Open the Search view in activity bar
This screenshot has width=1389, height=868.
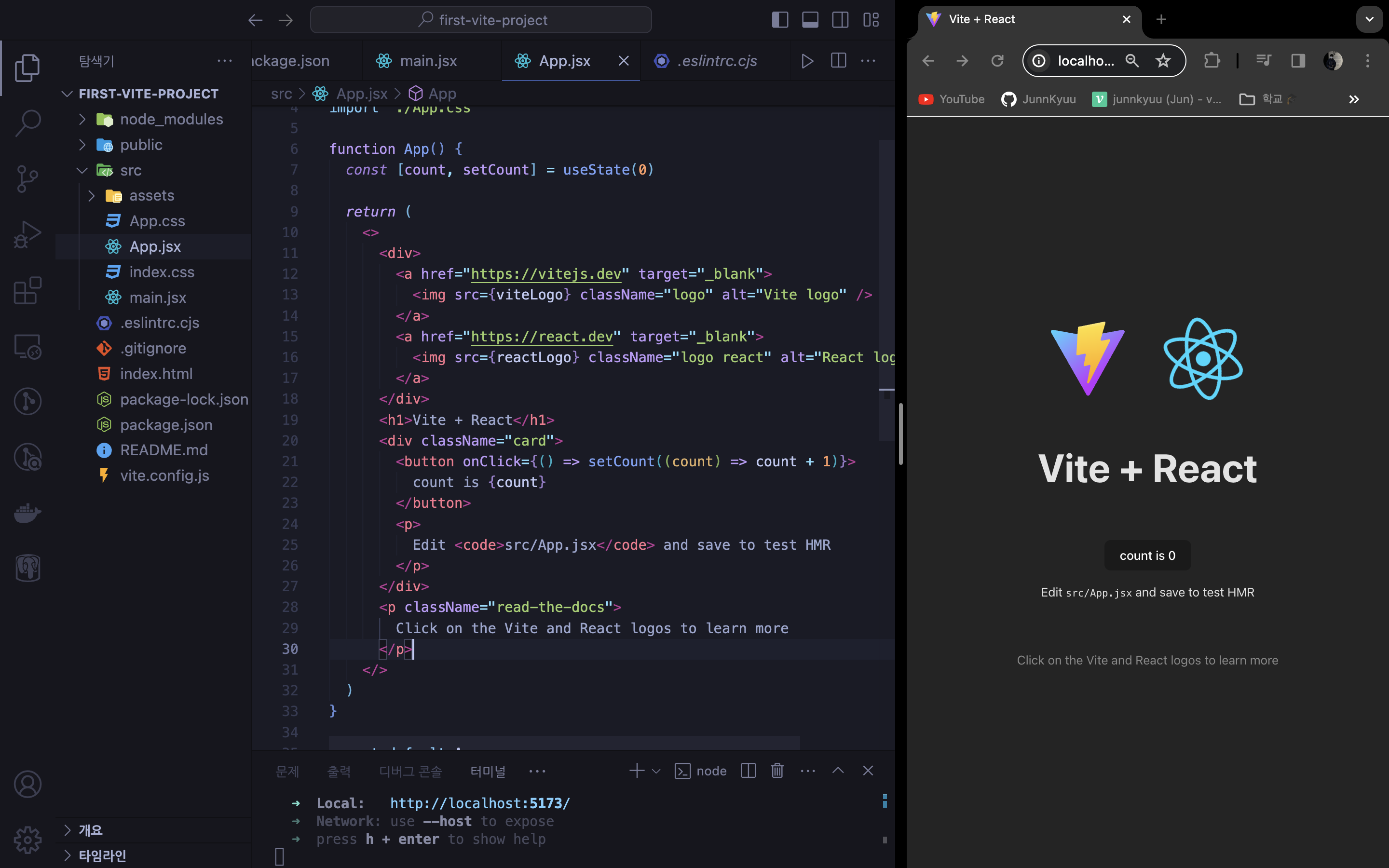[x=27, y=123]
